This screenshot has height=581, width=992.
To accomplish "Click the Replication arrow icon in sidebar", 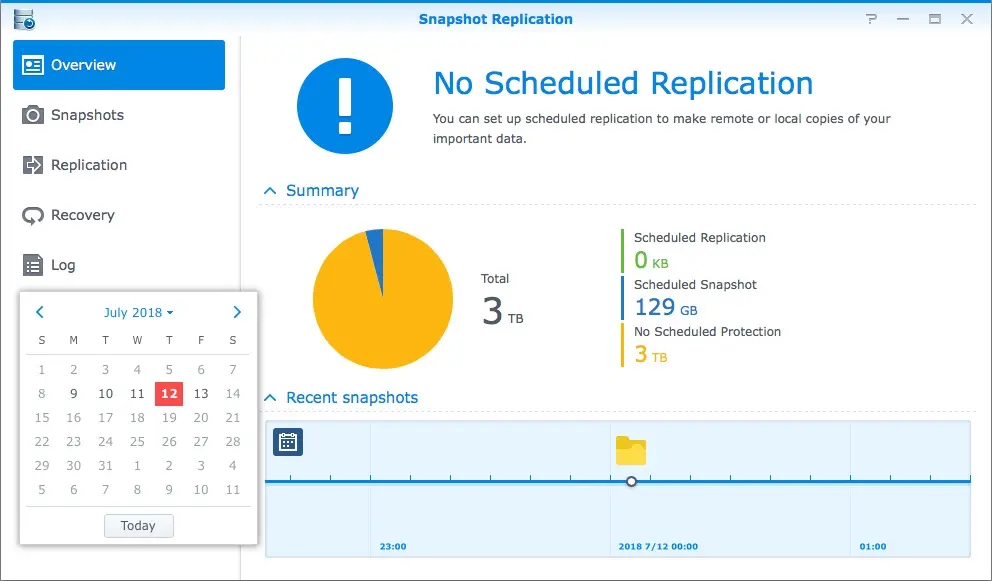I will 33,165.
